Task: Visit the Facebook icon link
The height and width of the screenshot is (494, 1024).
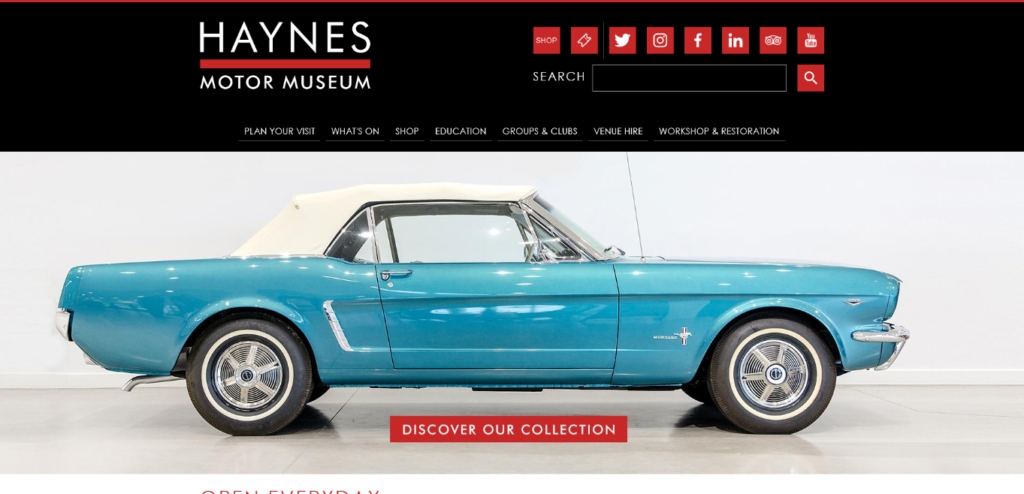Action: coord(697,41)
